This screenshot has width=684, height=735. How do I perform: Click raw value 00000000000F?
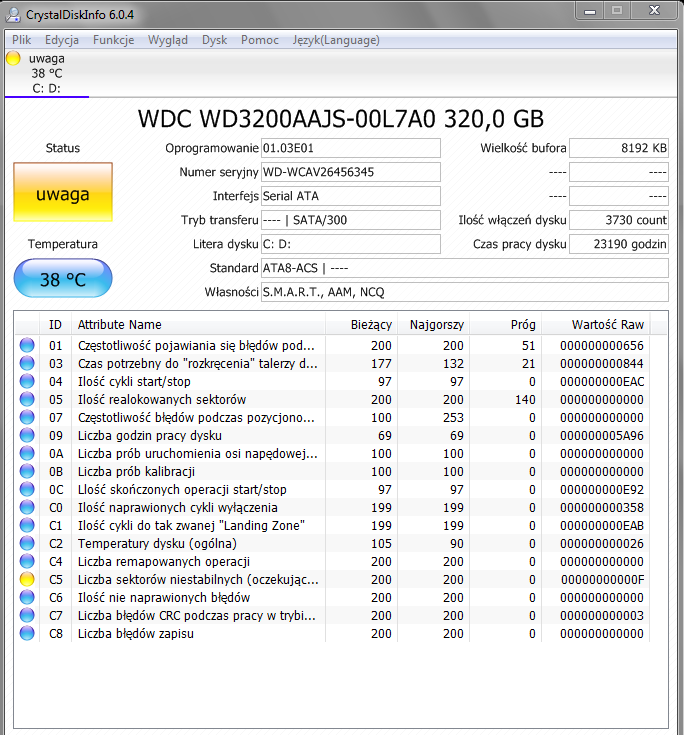pos(602,580)
